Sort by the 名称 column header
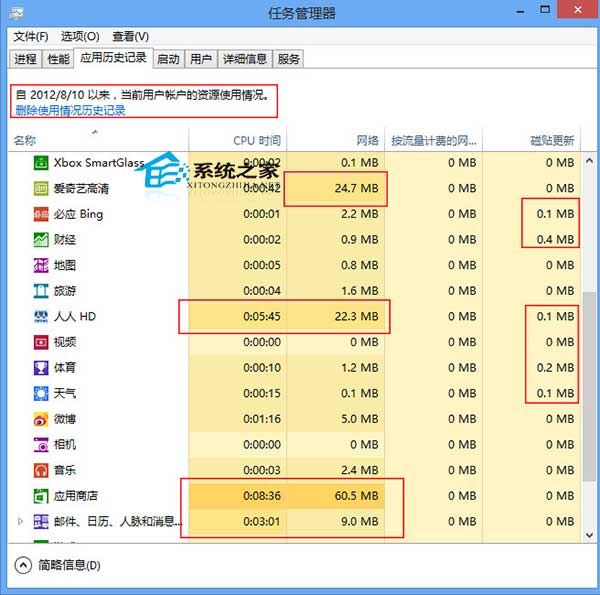The height and width of the screenshot is (595, 600). coord(98,140)
